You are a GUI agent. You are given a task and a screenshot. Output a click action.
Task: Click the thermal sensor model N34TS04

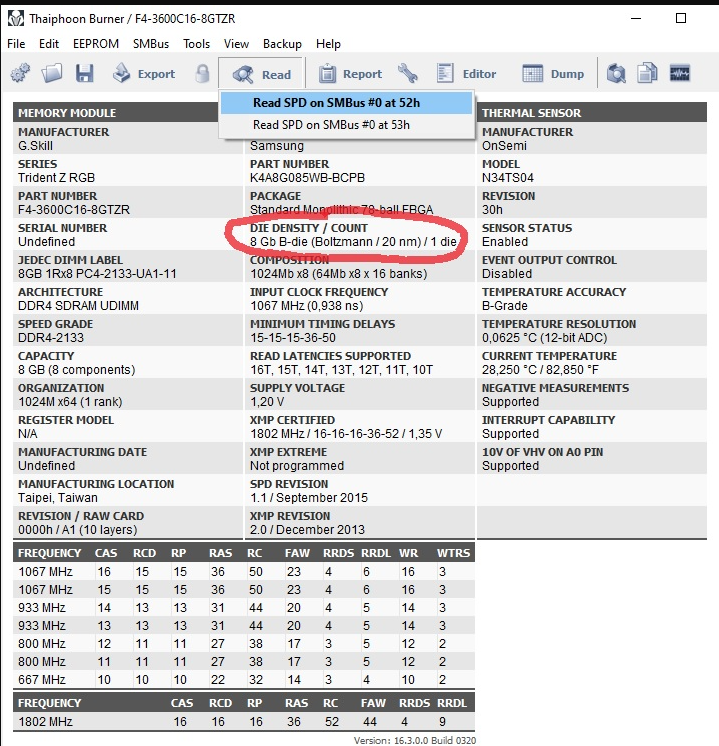pos(508,178)
